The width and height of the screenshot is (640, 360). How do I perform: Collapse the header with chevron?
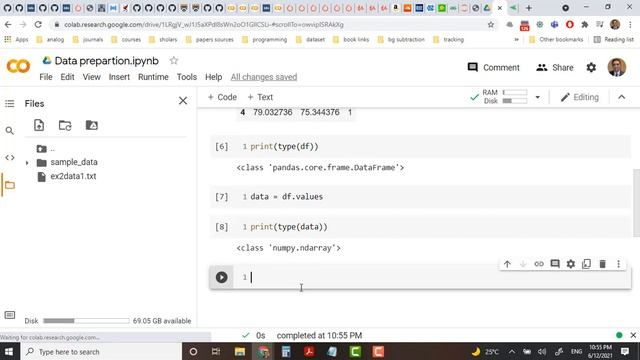click(x=622, y=97)
